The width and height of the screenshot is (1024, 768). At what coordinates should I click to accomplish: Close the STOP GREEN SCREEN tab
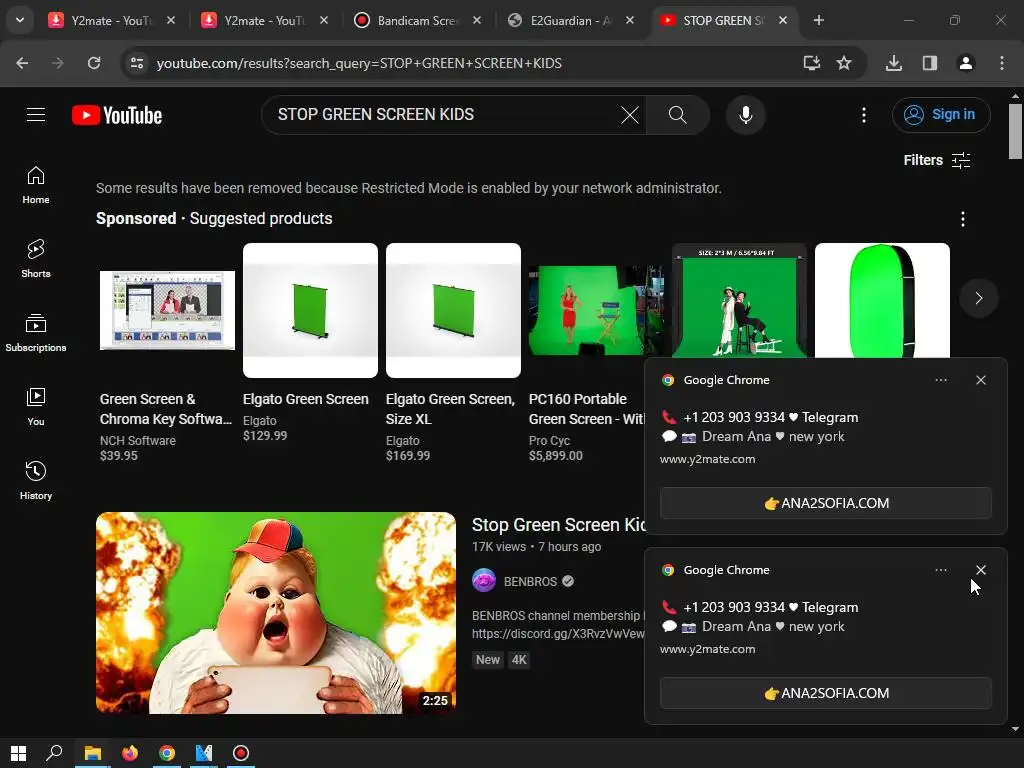tap(783, 21)
